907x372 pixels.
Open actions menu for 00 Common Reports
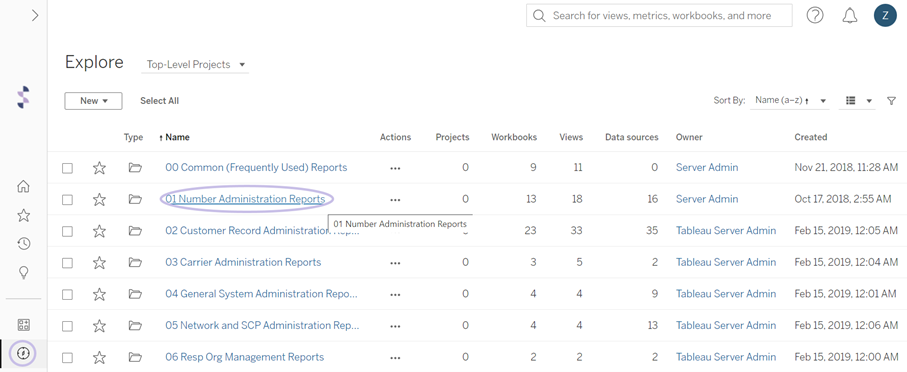click(395, 168)
